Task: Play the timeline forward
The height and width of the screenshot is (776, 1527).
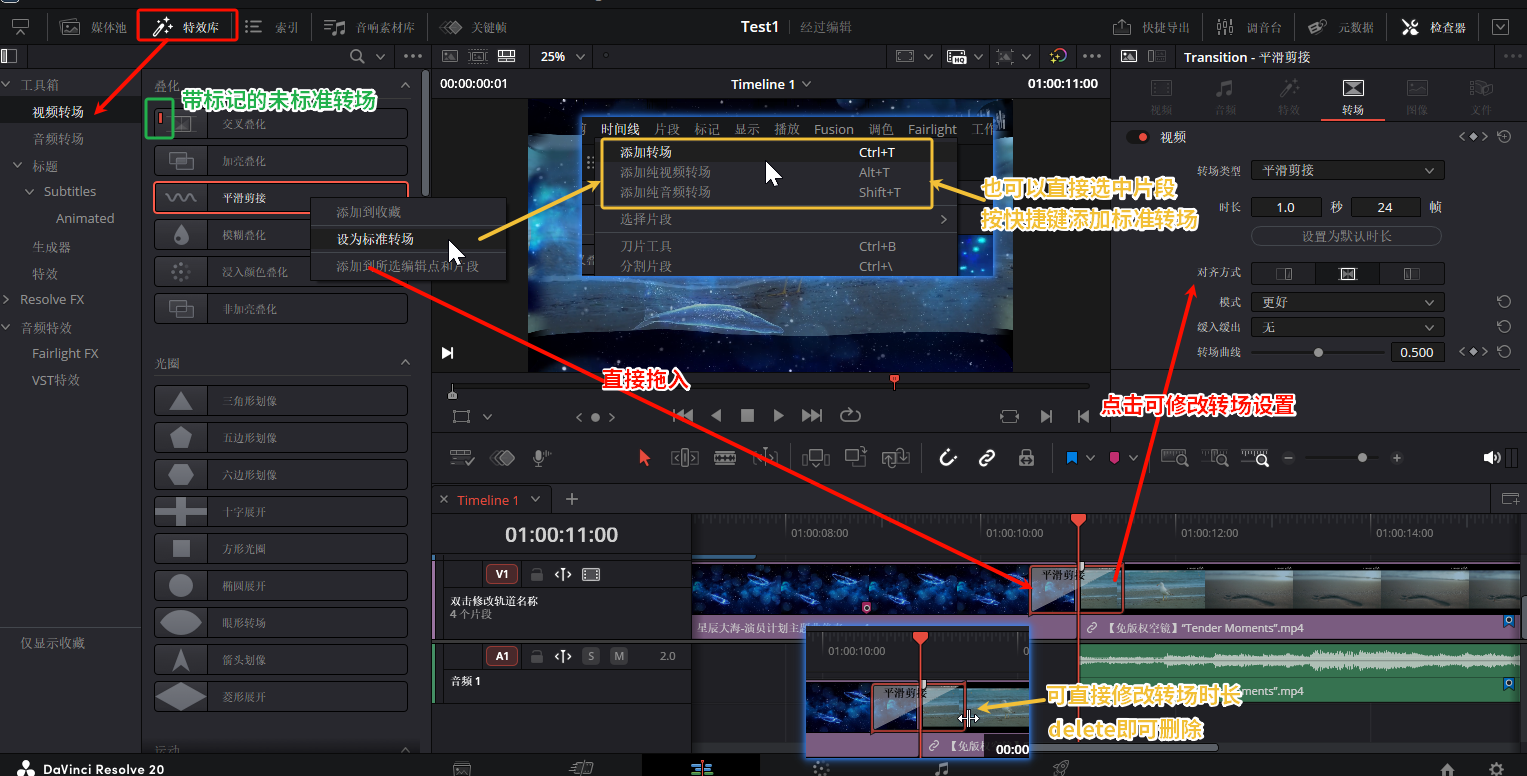Action: (778, 416)
